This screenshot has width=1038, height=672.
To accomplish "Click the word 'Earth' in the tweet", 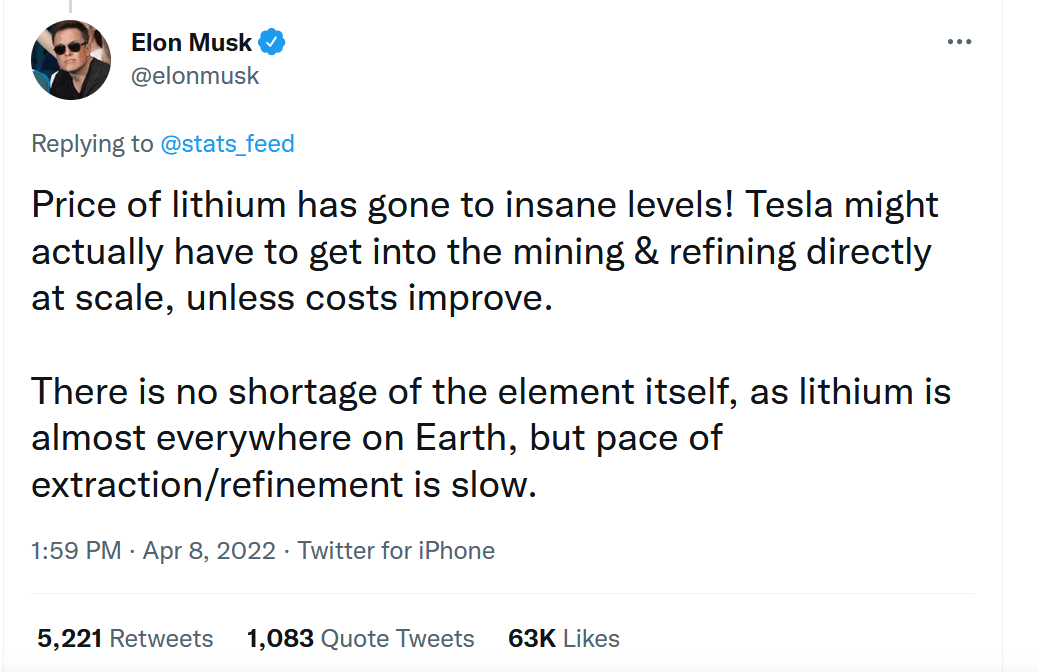I will (461, 438).
